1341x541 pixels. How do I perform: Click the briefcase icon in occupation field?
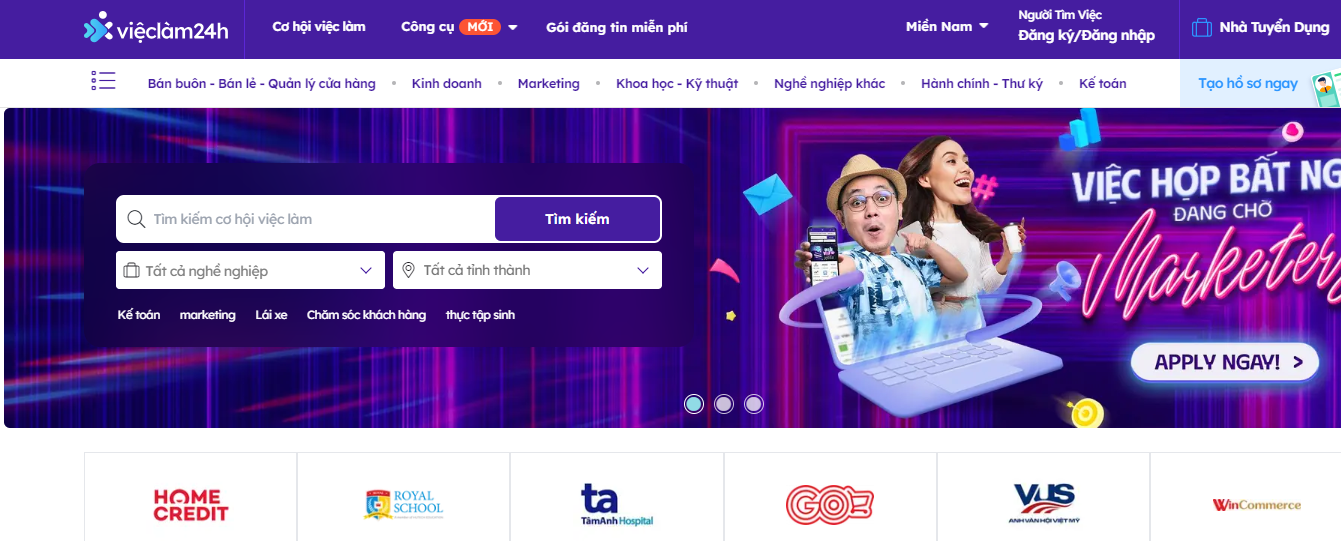coord(131,270)
